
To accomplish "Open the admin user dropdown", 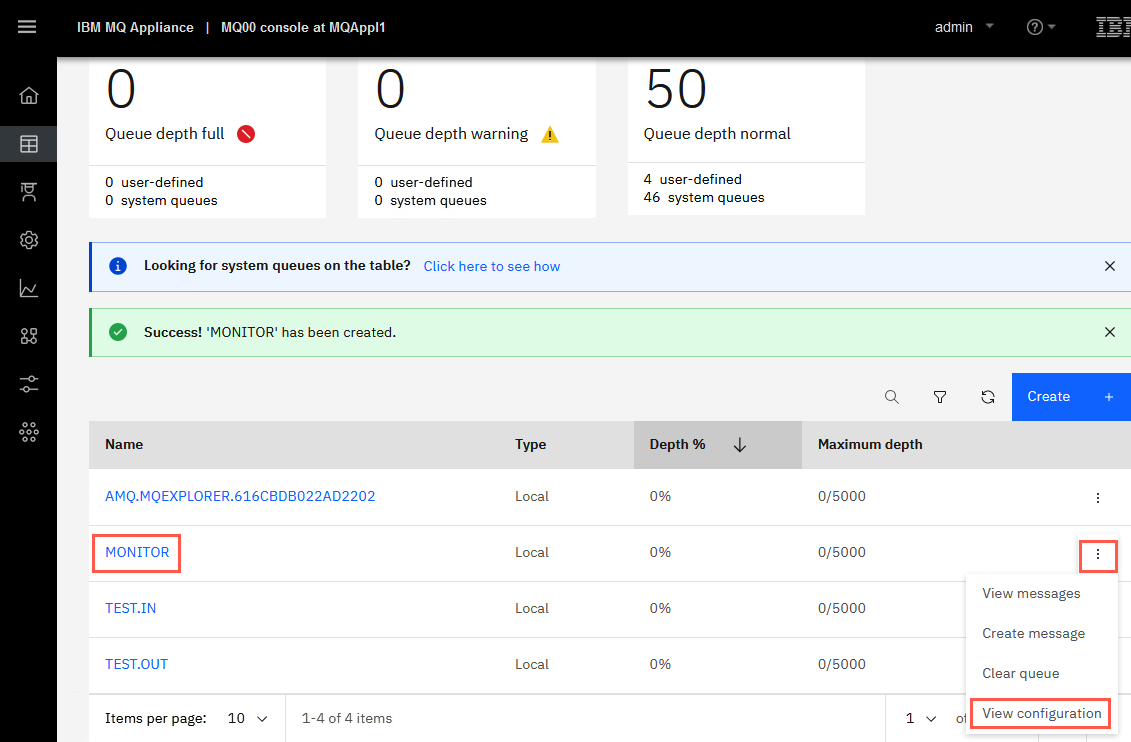I will point(964,27).
